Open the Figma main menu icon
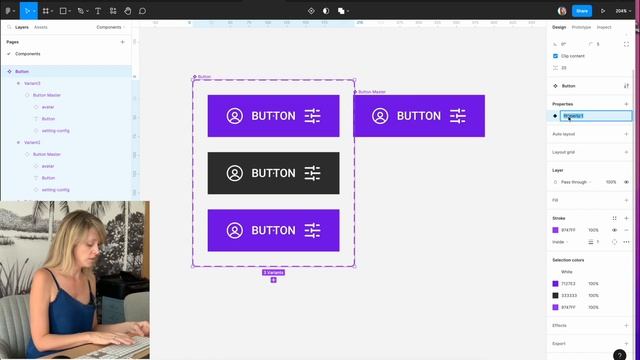Image resolution: width=640 pixels, height=360 pixels. (8, 11)
